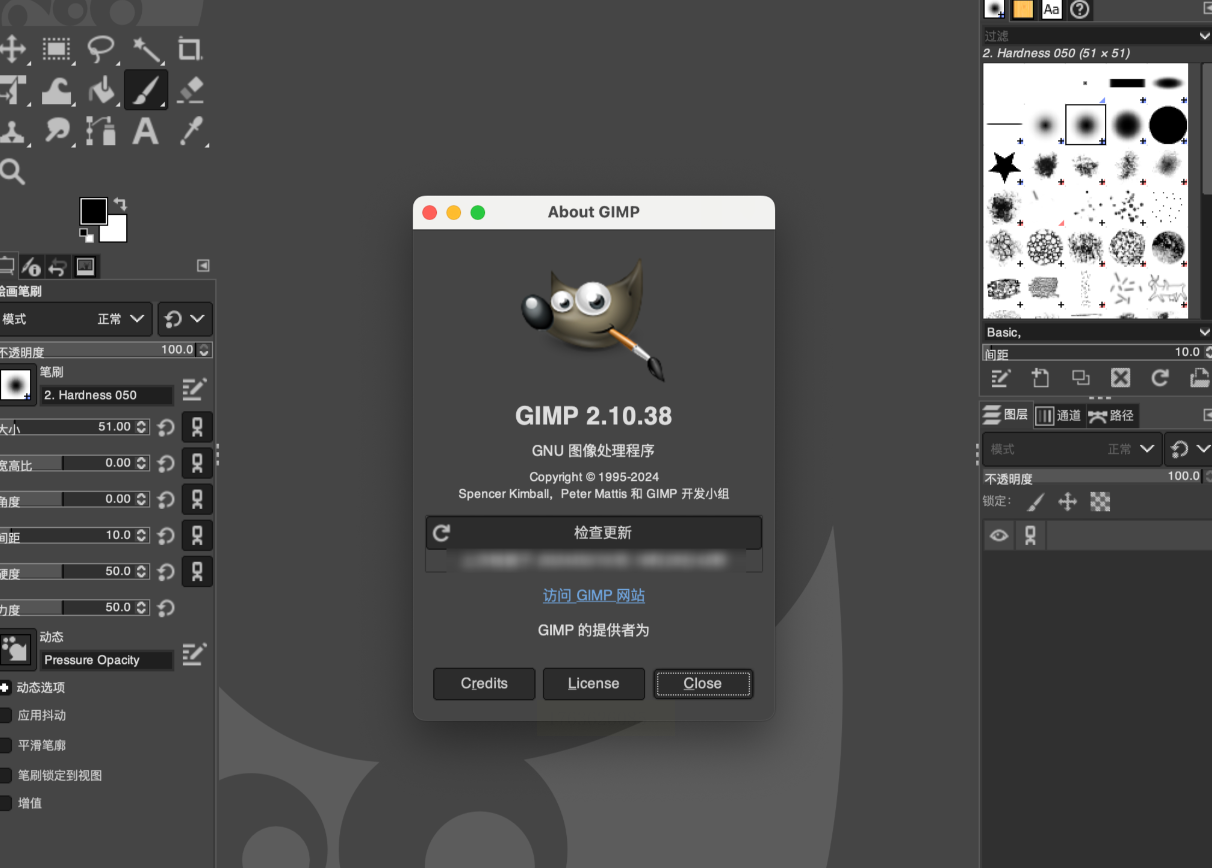The height and width of the screenshot is (868, 1212).
Task: Toggle the layer visibility eye icon
Action: click(x=998, y=536)
